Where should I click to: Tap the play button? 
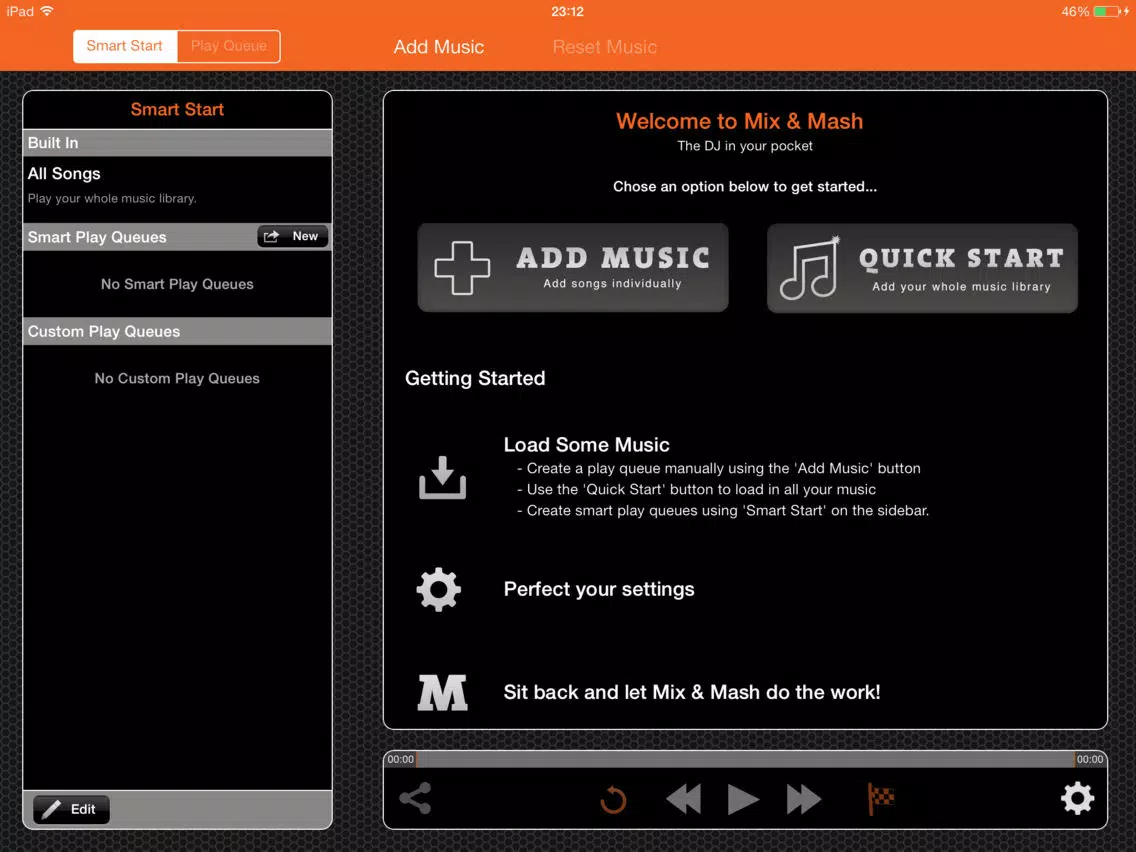743,799
